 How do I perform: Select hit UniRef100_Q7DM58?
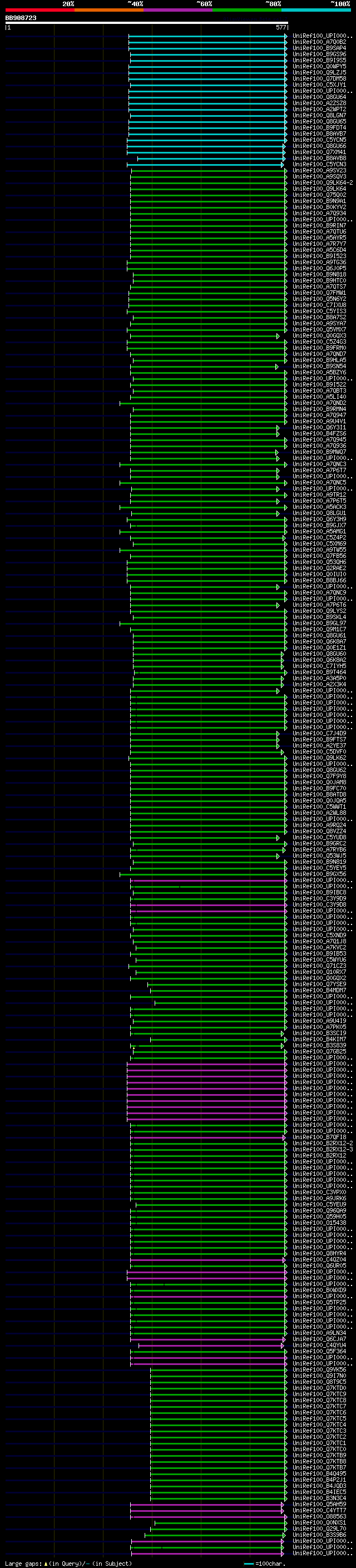(x=319, y=78)
